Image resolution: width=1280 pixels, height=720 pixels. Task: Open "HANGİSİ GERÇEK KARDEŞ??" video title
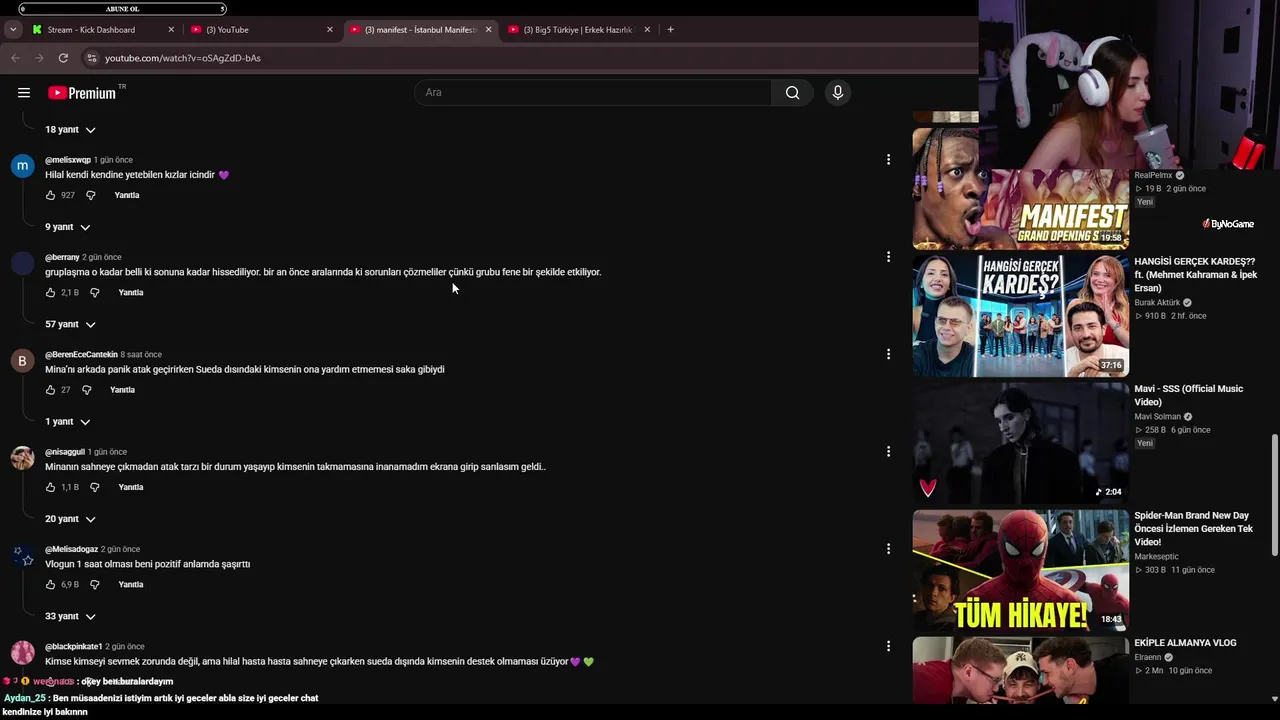coord(1196,275)
